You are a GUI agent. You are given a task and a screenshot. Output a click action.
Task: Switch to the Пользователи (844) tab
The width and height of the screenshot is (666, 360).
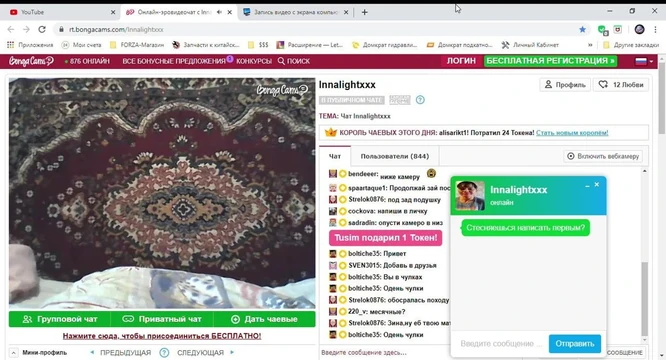[395, 156]
